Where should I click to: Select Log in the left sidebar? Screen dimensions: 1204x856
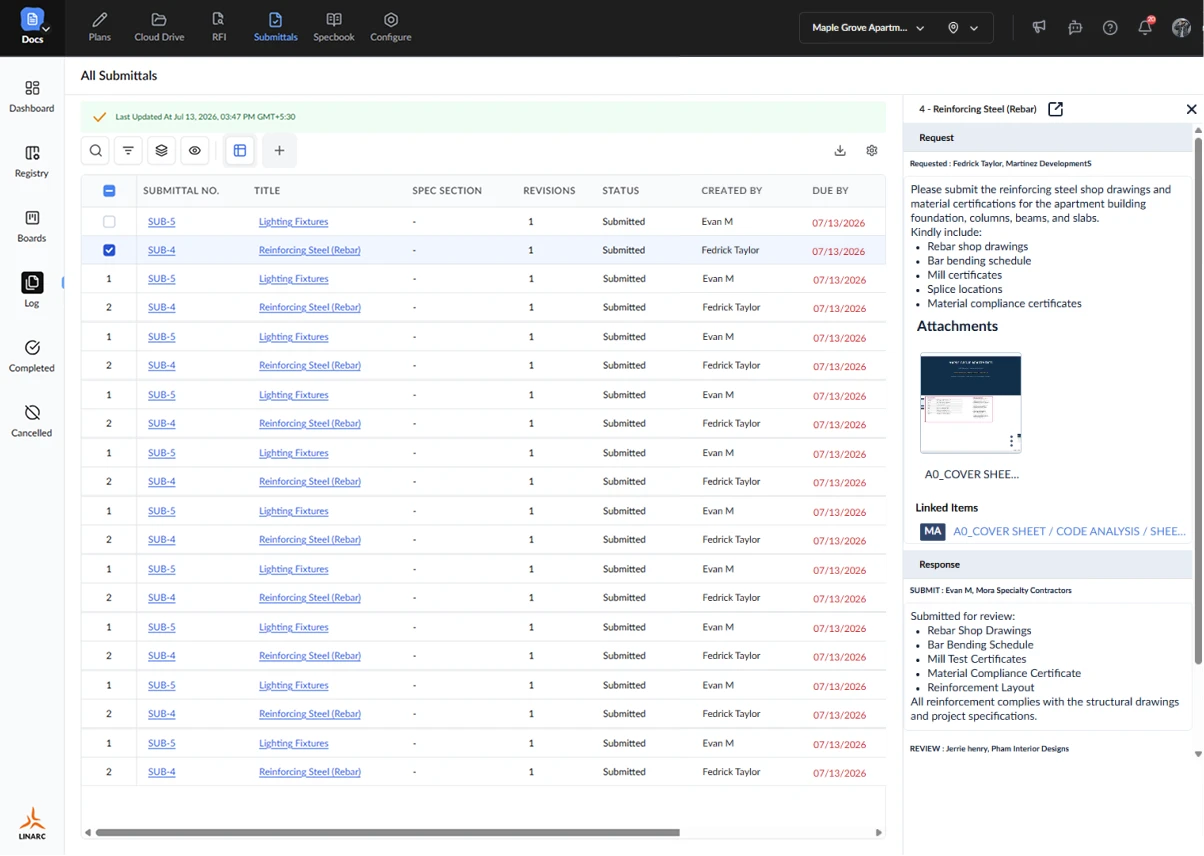32,290
